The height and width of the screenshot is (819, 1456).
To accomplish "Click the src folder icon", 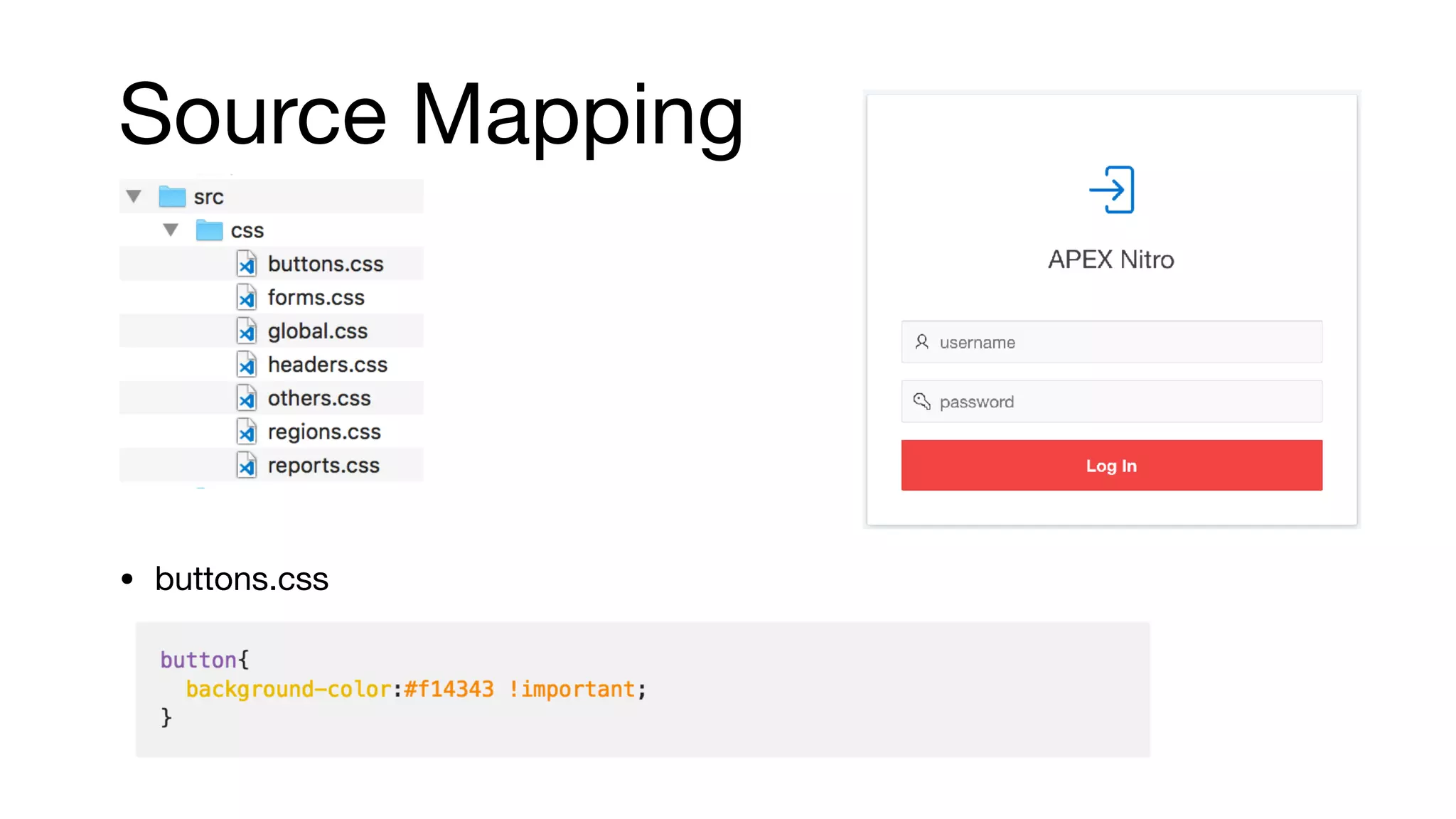I will [172, 196].
